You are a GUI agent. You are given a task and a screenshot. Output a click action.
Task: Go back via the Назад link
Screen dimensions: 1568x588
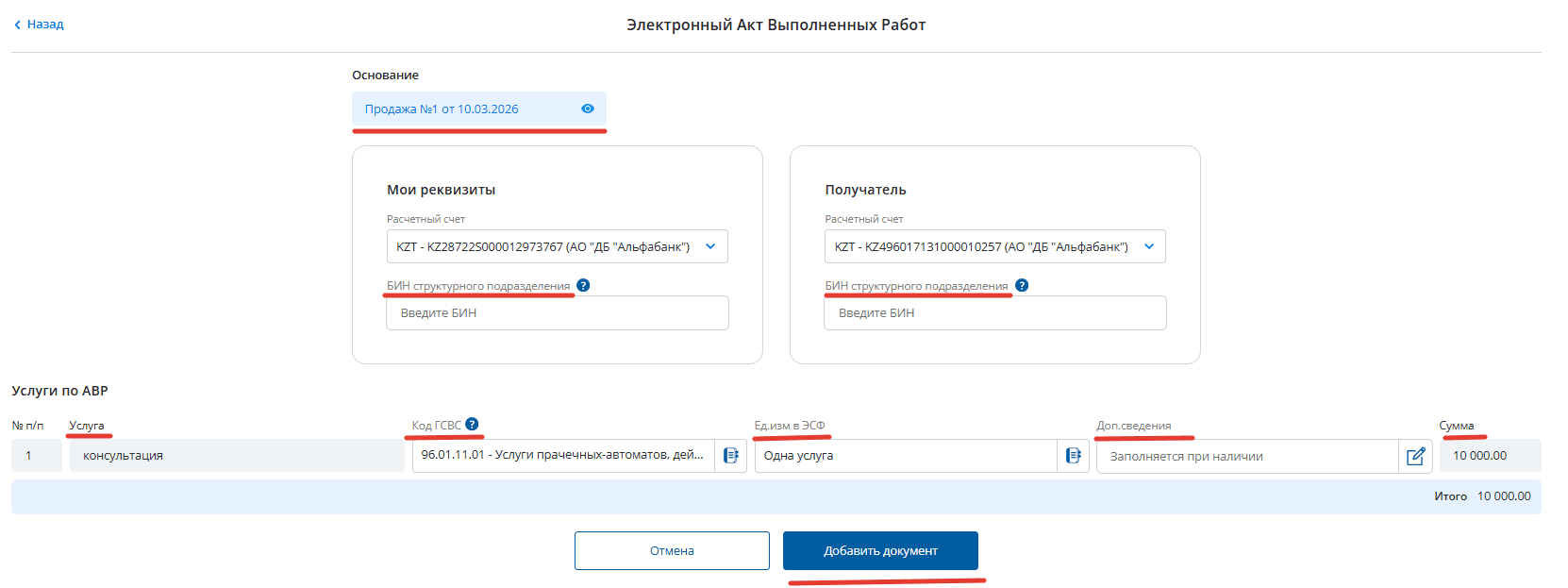[x=45, y=25]
